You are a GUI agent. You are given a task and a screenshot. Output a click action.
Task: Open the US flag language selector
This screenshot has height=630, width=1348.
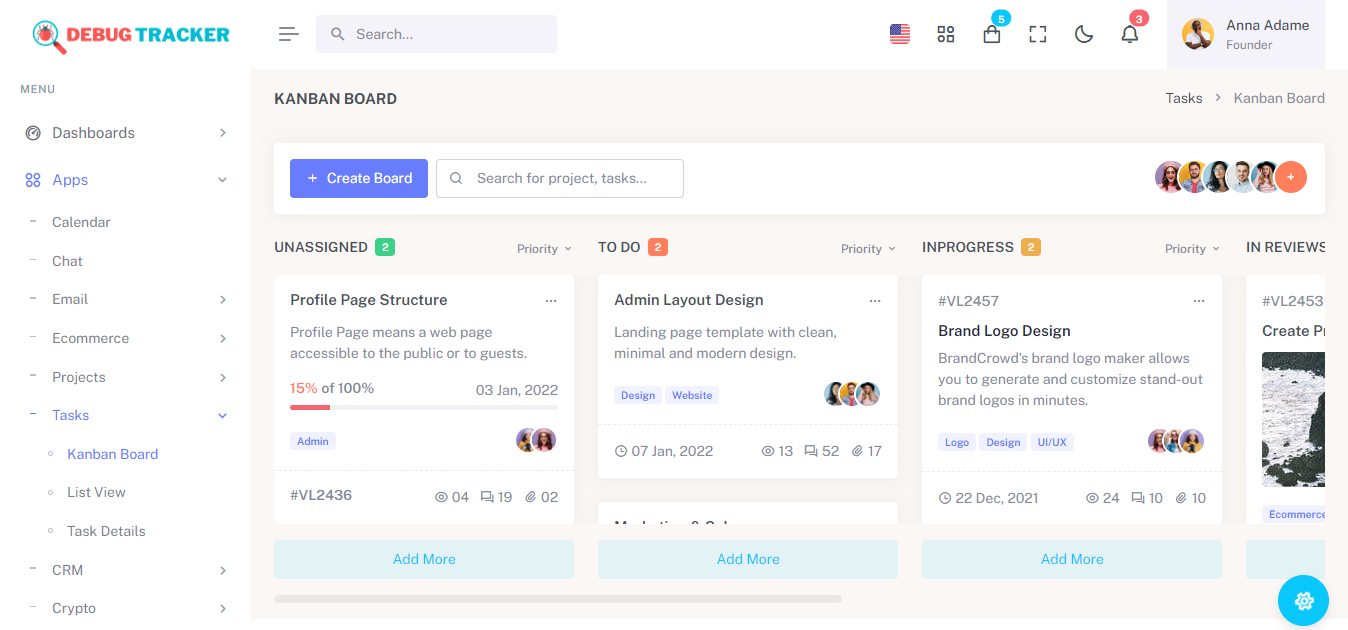click(x=900, y=34)
